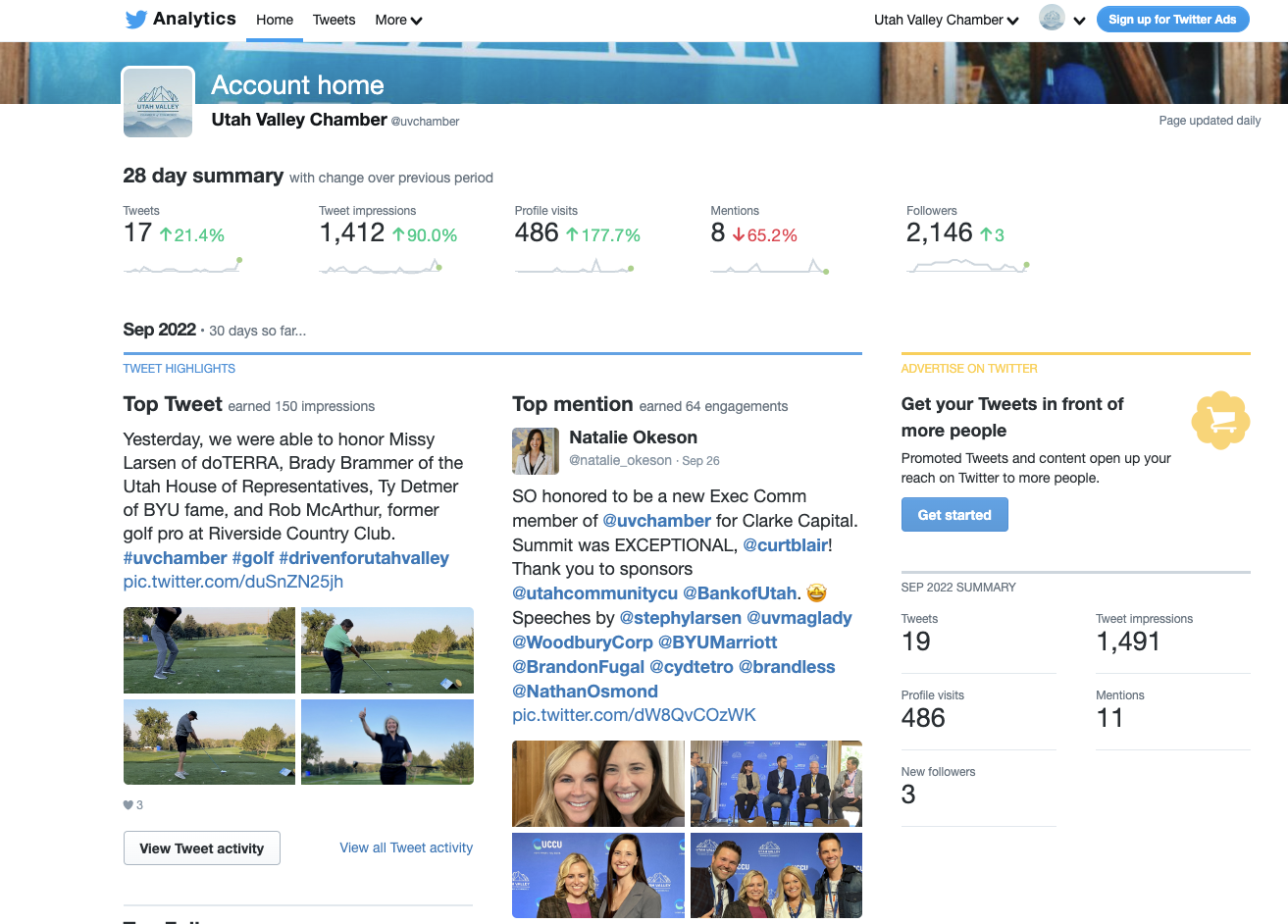Open bottom-left golfer teeing off photo
This screenshot has height=924, width=1288.
click(x=209, y=742)
